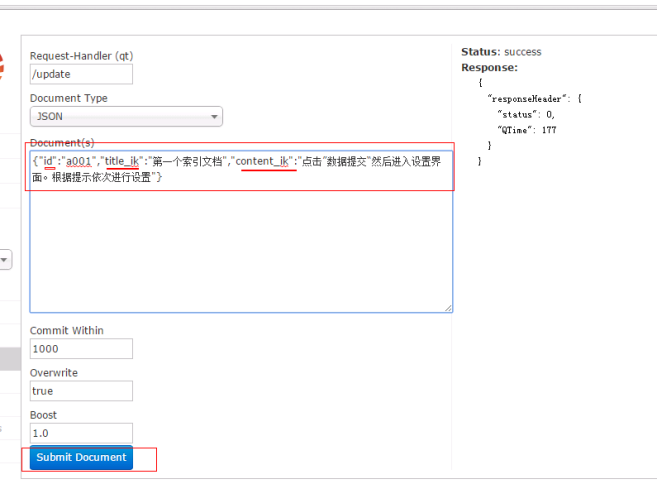This screenshot has width=658, height=484.
Task: Click the document textarea resize handle
Action: pos(448,308)
